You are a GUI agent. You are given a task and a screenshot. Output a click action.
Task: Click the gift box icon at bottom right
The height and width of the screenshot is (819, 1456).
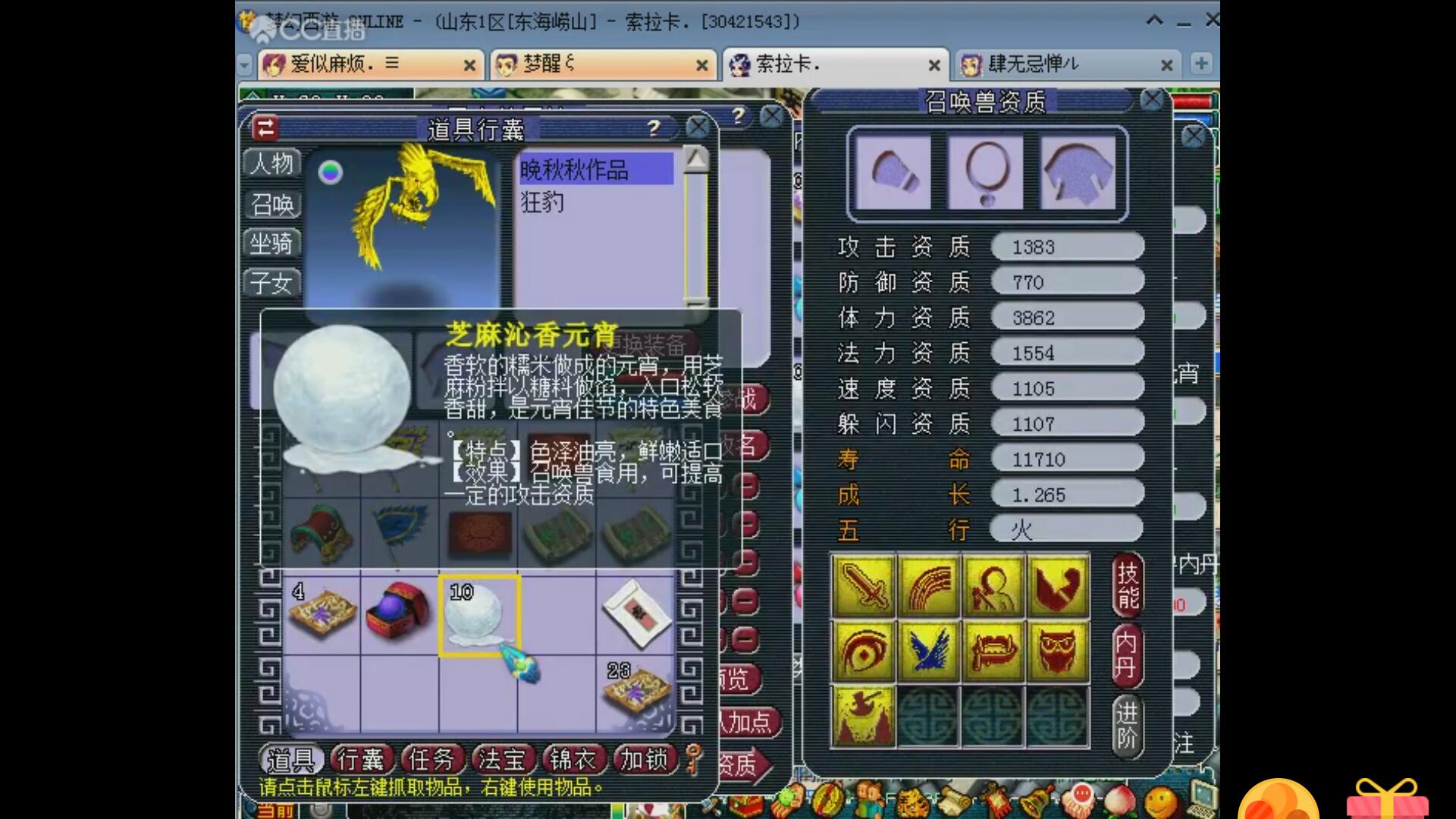(1387, 799)
